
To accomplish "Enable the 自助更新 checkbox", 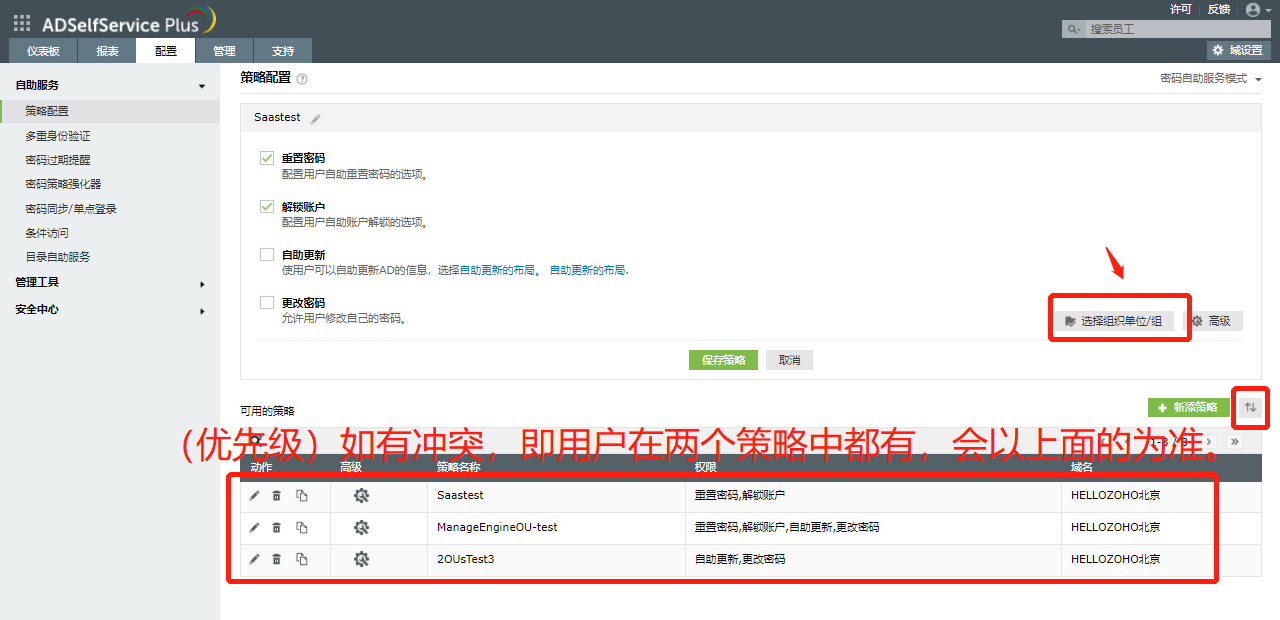I will pos(267,255).
